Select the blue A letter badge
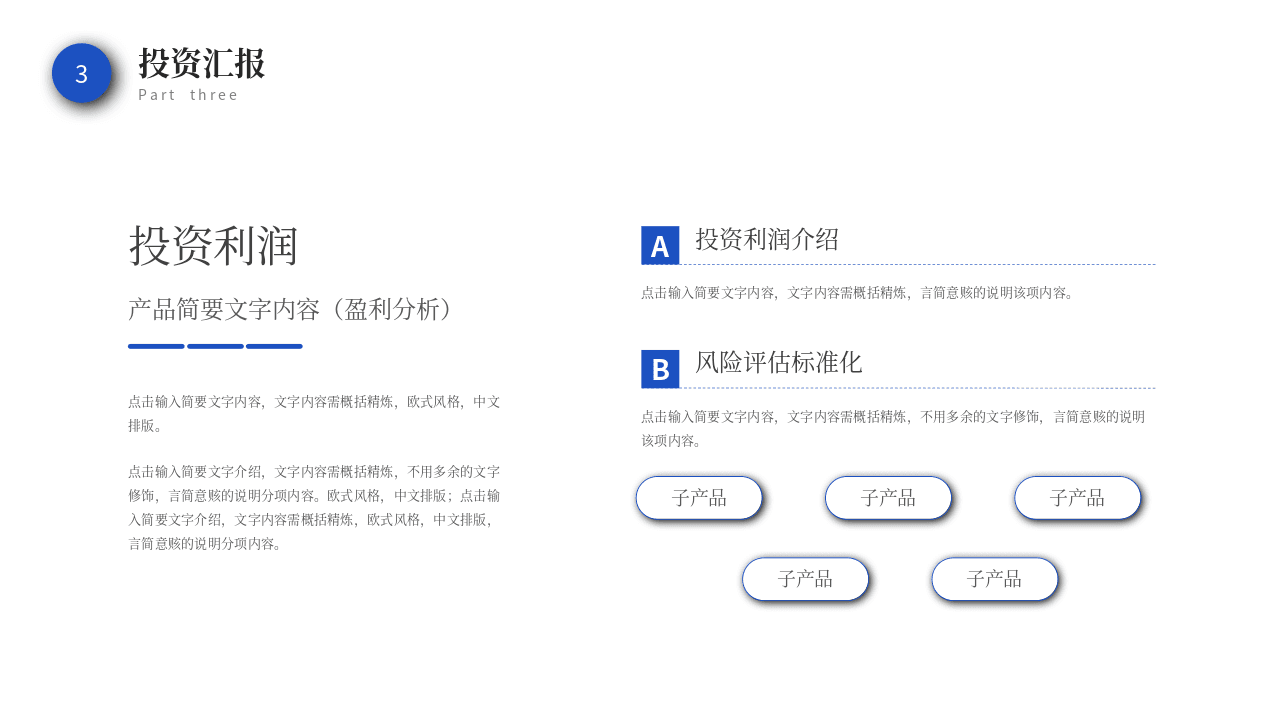 660,245
